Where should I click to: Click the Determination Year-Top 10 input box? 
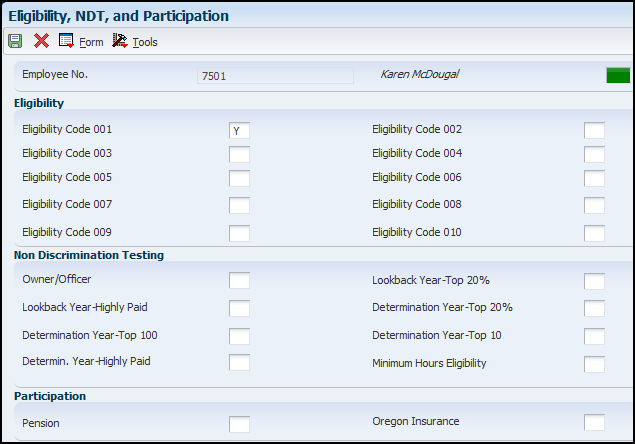[594, 336]
